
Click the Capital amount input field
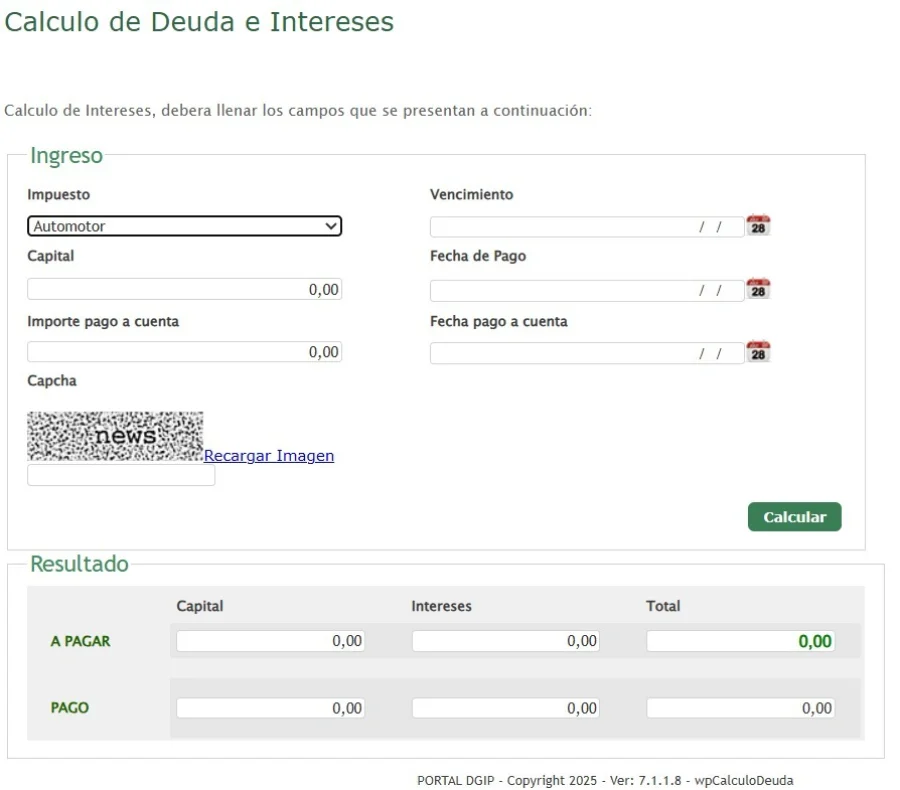184,289
